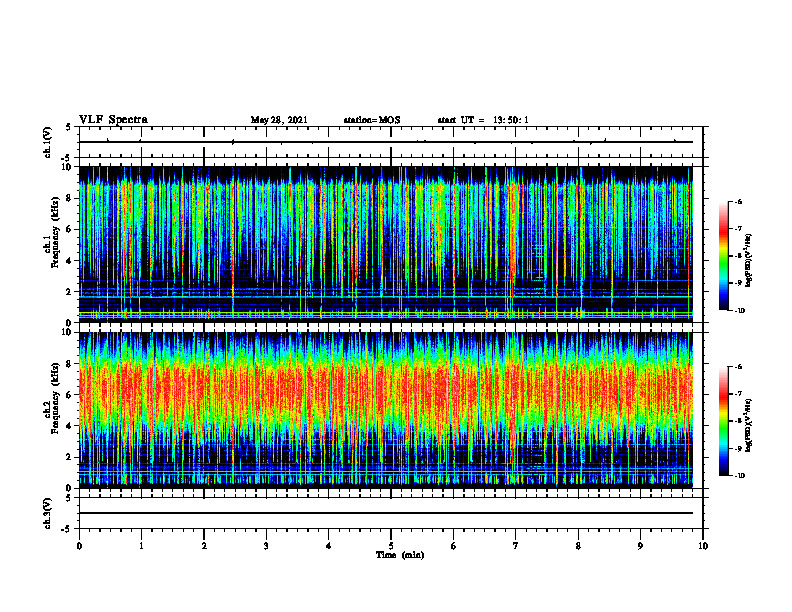Screen dimensions: 792x612
Task: Click the 8 kHz tick on ch.1 axis
Action: point(70,198)
